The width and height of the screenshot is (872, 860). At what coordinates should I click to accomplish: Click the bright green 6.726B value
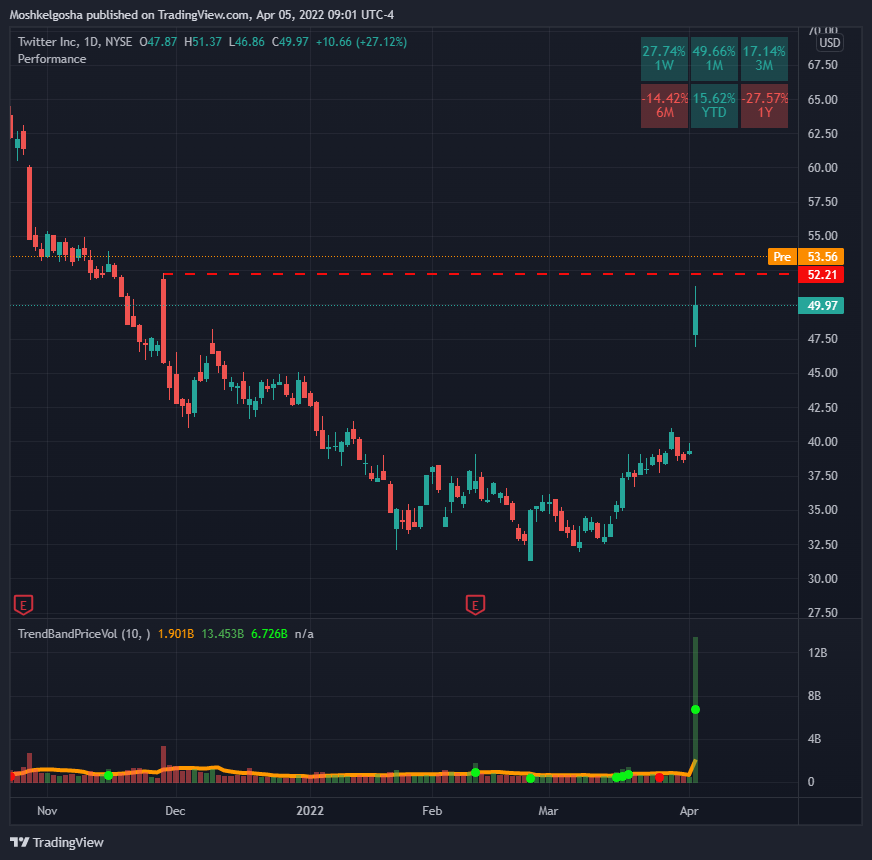coord(269,634)
